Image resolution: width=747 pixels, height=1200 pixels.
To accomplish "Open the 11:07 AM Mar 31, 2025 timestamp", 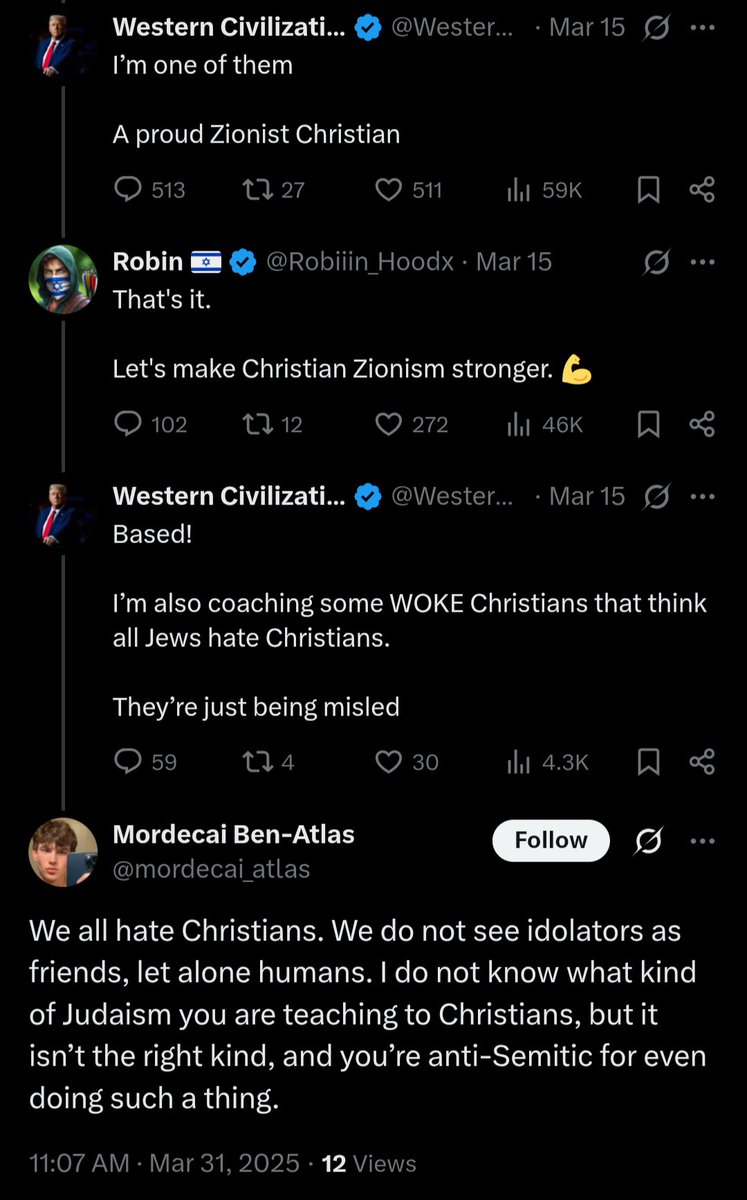I will click(x=165, y=1163).
